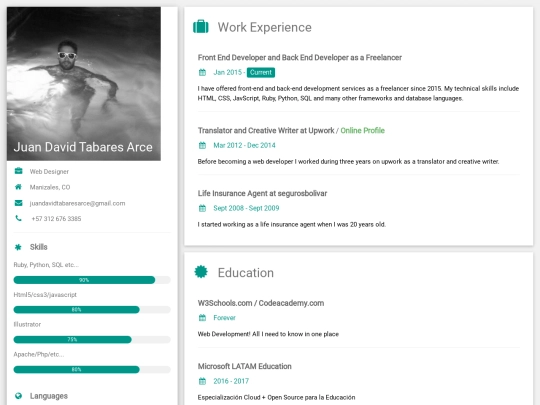Click the calendar icon beside 2016 - 2017
This screenshot has height=405, width=540.
point(202,381)
